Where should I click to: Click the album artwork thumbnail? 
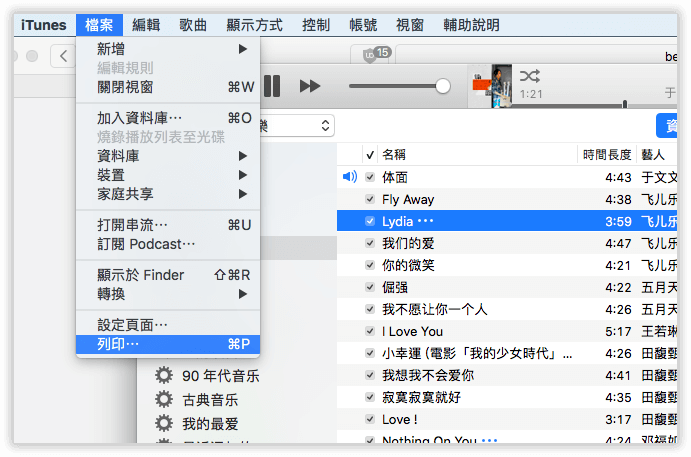click(x=492, y=86)
